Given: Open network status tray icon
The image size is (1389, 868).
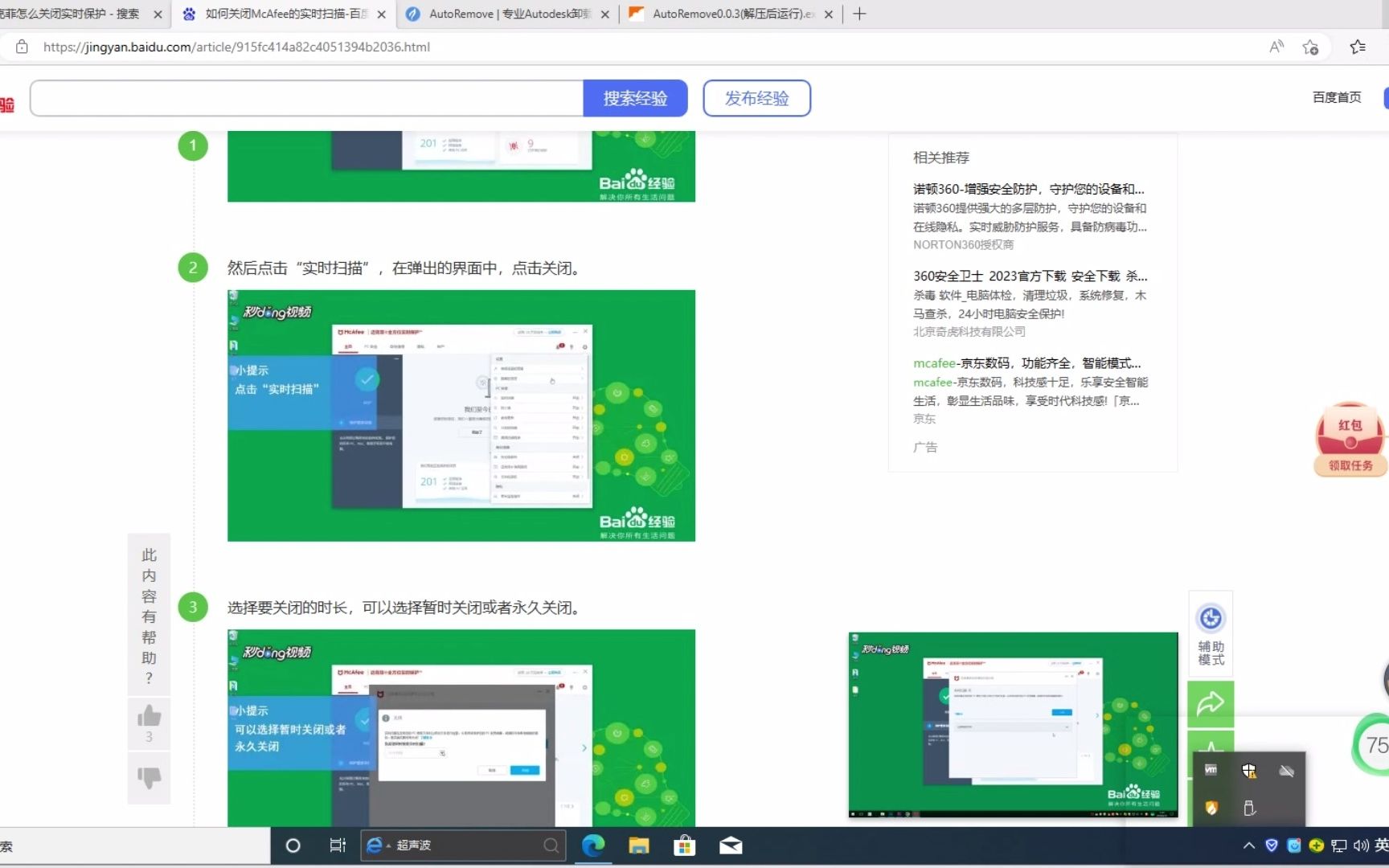Looking at the screenshot, I should (1338, 845).
